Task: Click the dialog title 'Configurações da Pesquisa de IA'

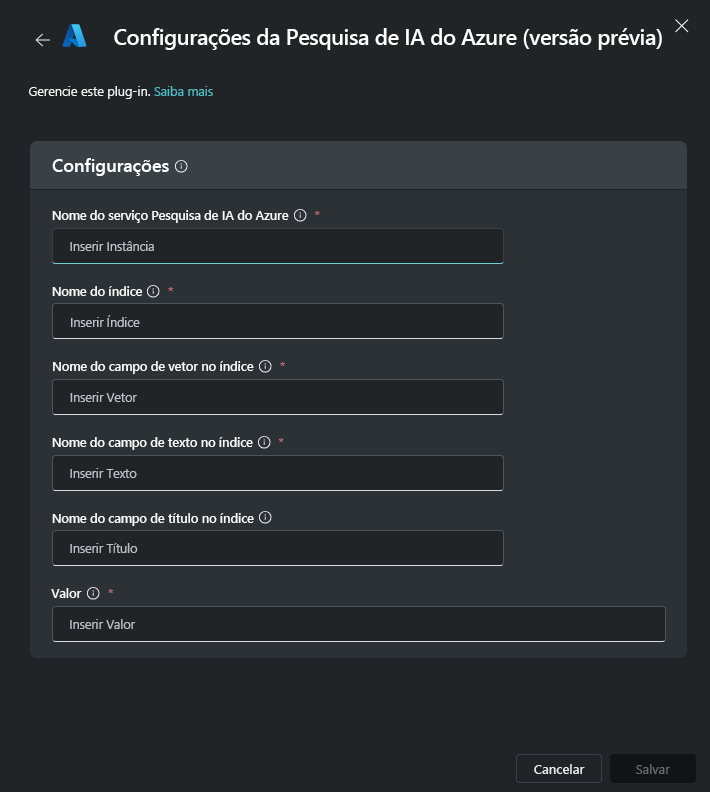Action: pyautogui.click(x=388, y=38)
